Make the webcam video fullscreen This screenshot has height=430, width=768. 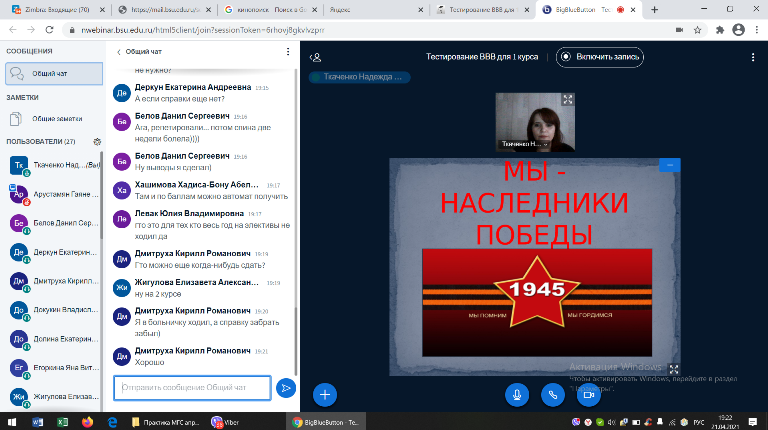[x=568, y=99]
